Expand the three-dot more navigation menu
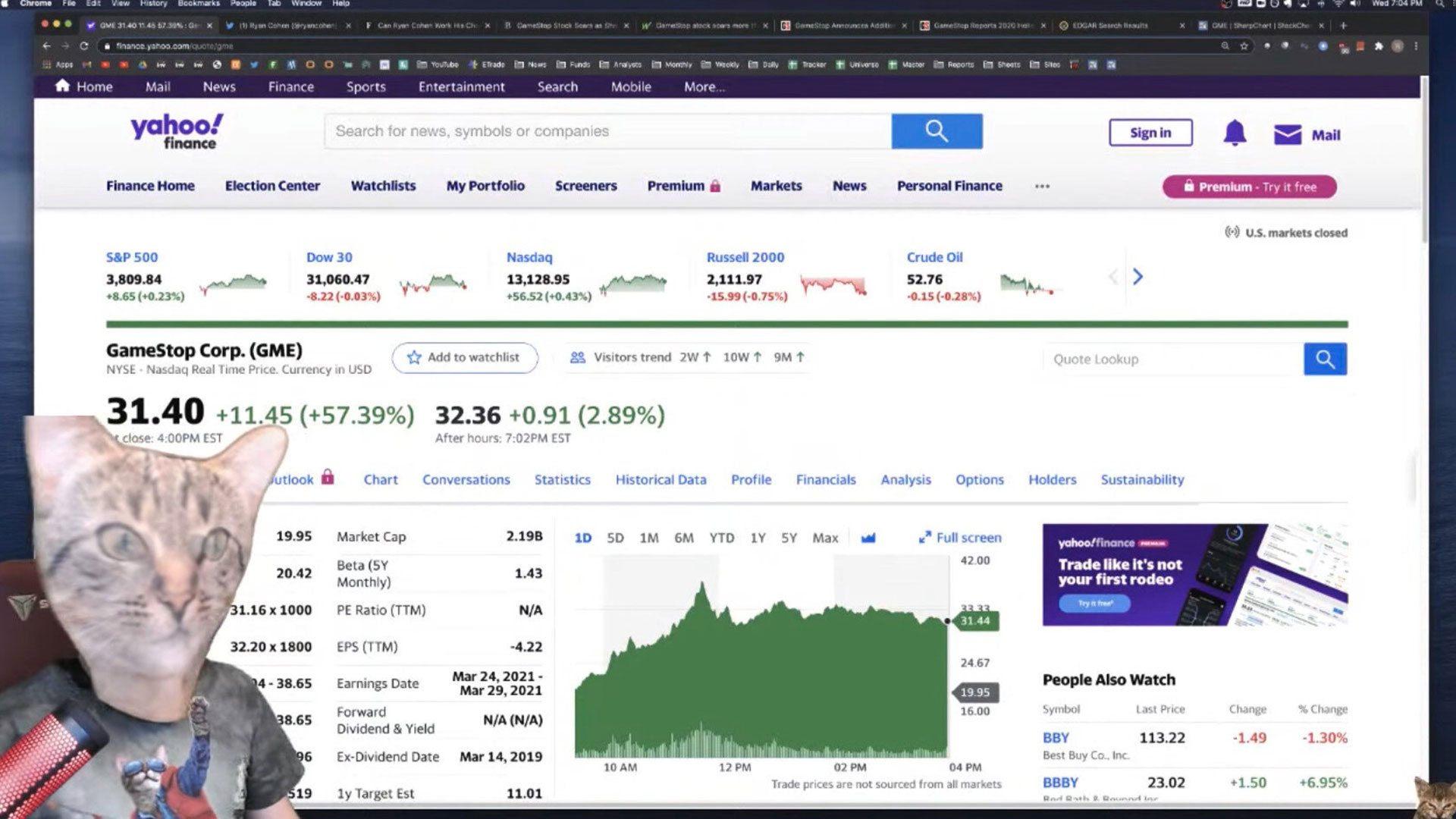 [1042, 186]
